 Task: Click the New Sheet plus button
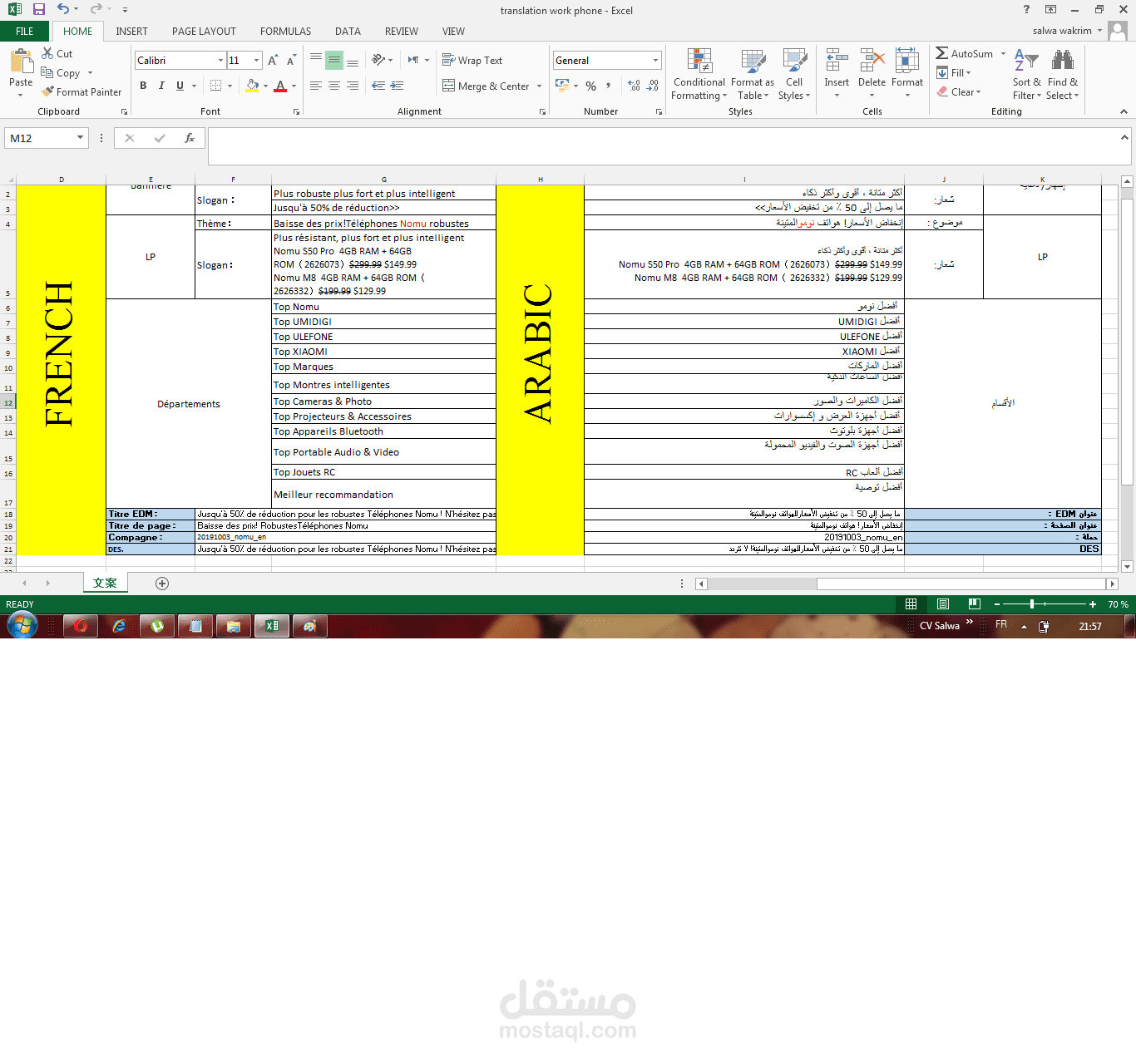coord(162,584)
